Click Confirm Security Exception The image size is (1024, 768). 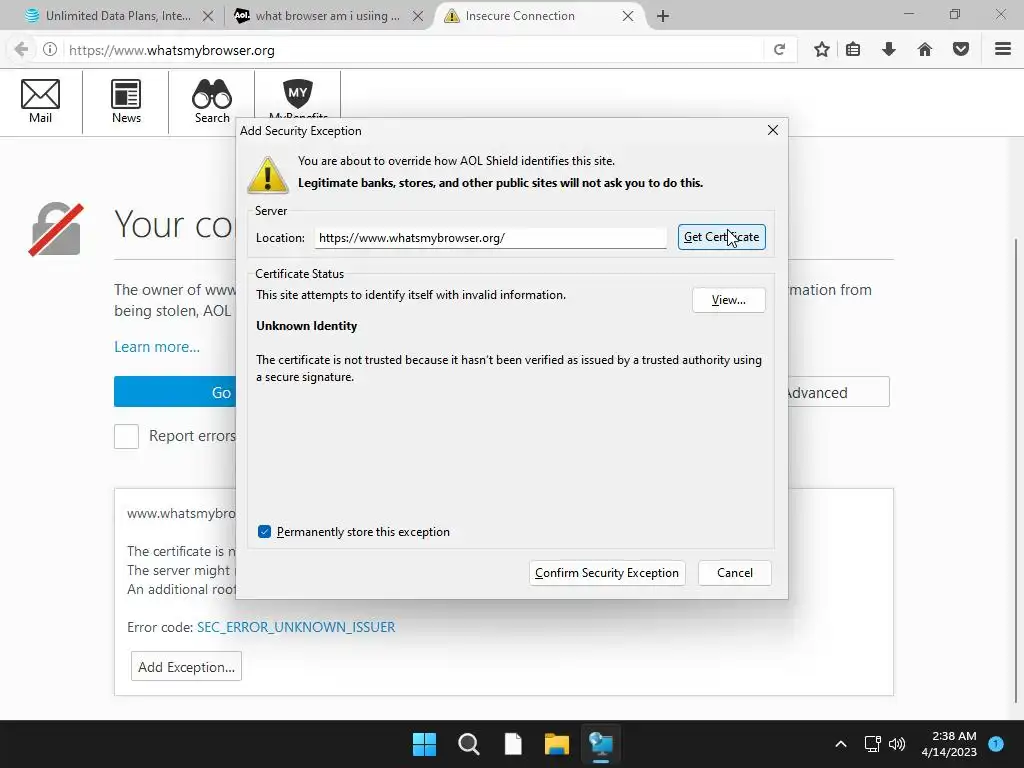click(x=607, y=573)
